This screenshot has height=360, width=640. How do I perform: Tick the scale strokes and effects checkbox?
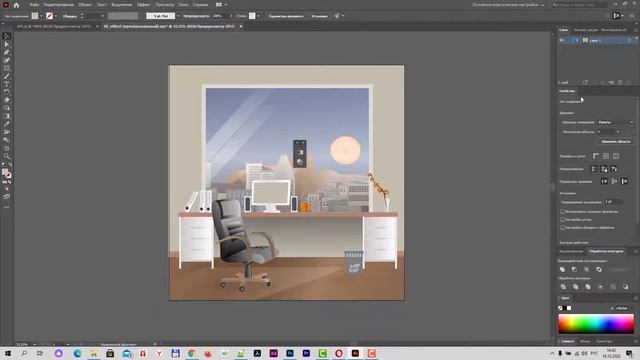[x=562, y=227]
